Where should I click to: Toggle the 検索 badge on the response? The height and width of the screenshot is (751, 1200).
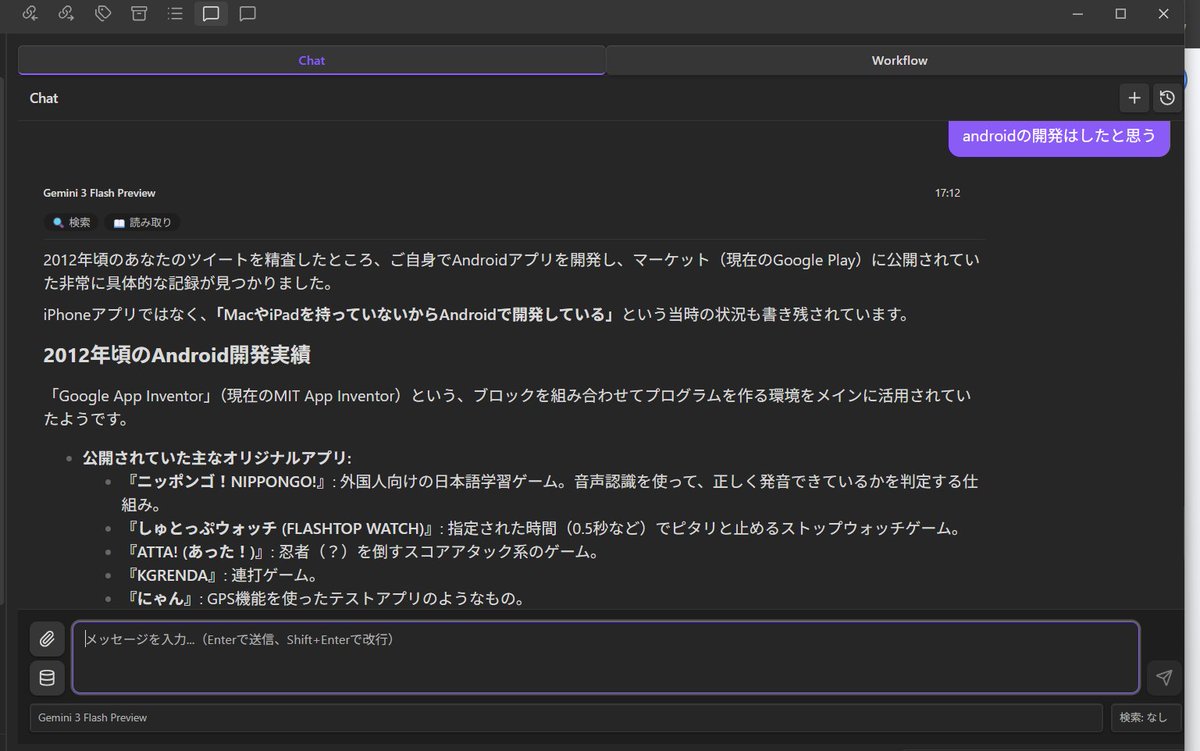[x=70, y=222]
